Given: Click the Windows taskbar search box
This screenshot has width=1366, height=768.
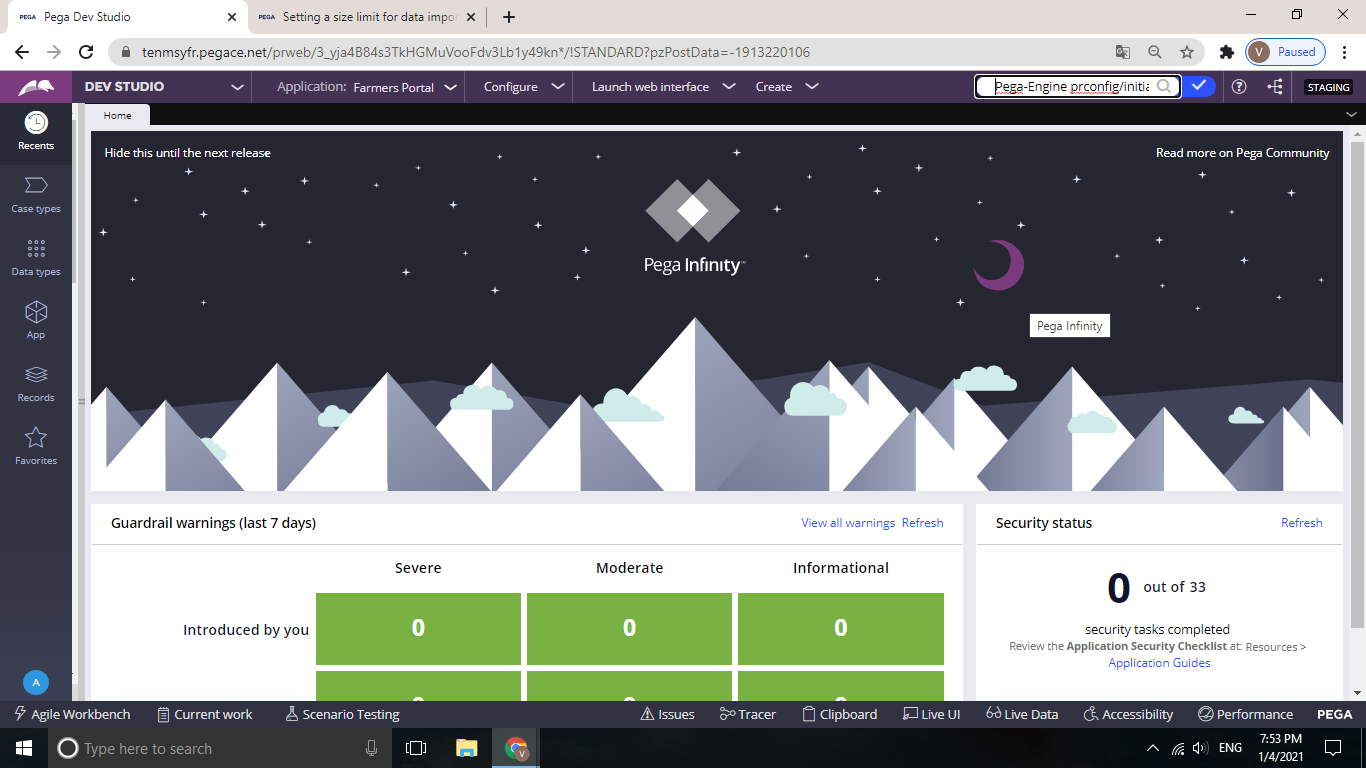Looking at the screenshot, I should pos(220,748).
